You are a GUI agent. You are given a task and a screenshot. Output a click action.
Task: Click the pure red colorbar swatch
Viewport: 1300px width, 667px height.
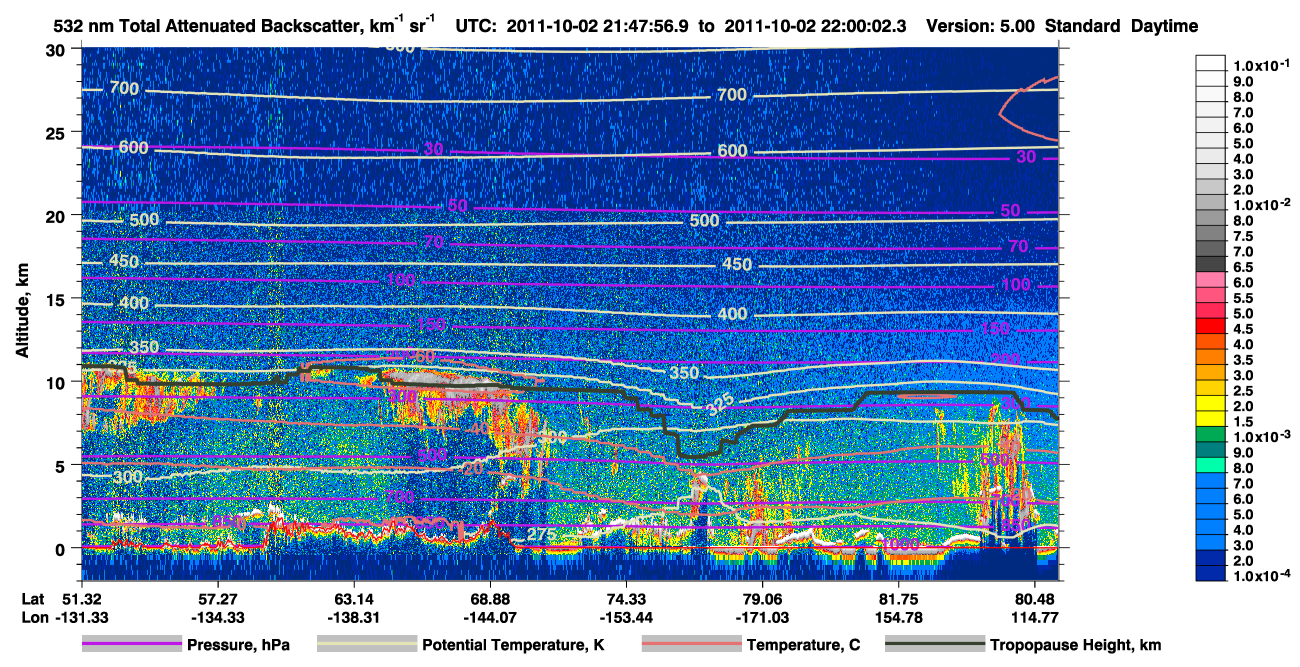1211,325
